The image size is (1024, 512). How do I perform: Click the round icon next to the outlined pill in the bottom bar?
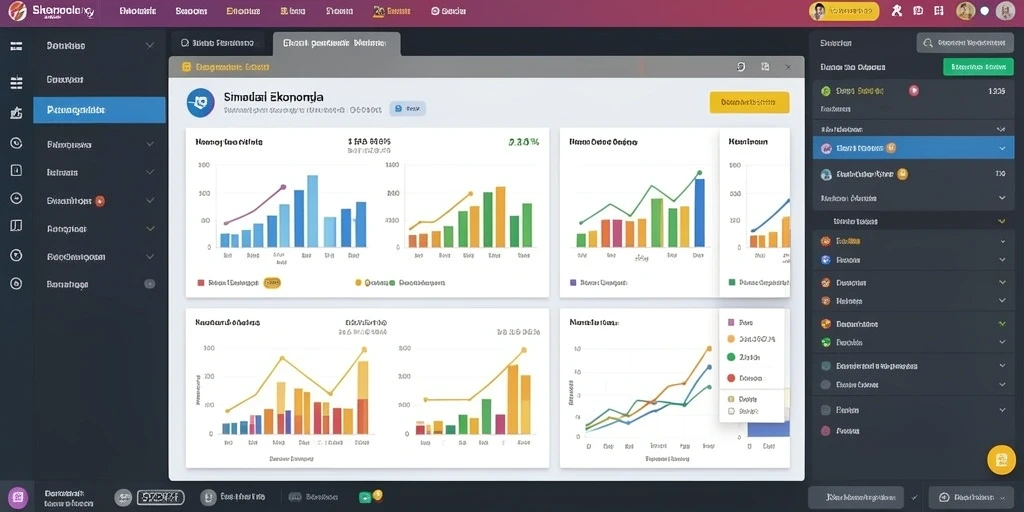click(x=123, y=498)
